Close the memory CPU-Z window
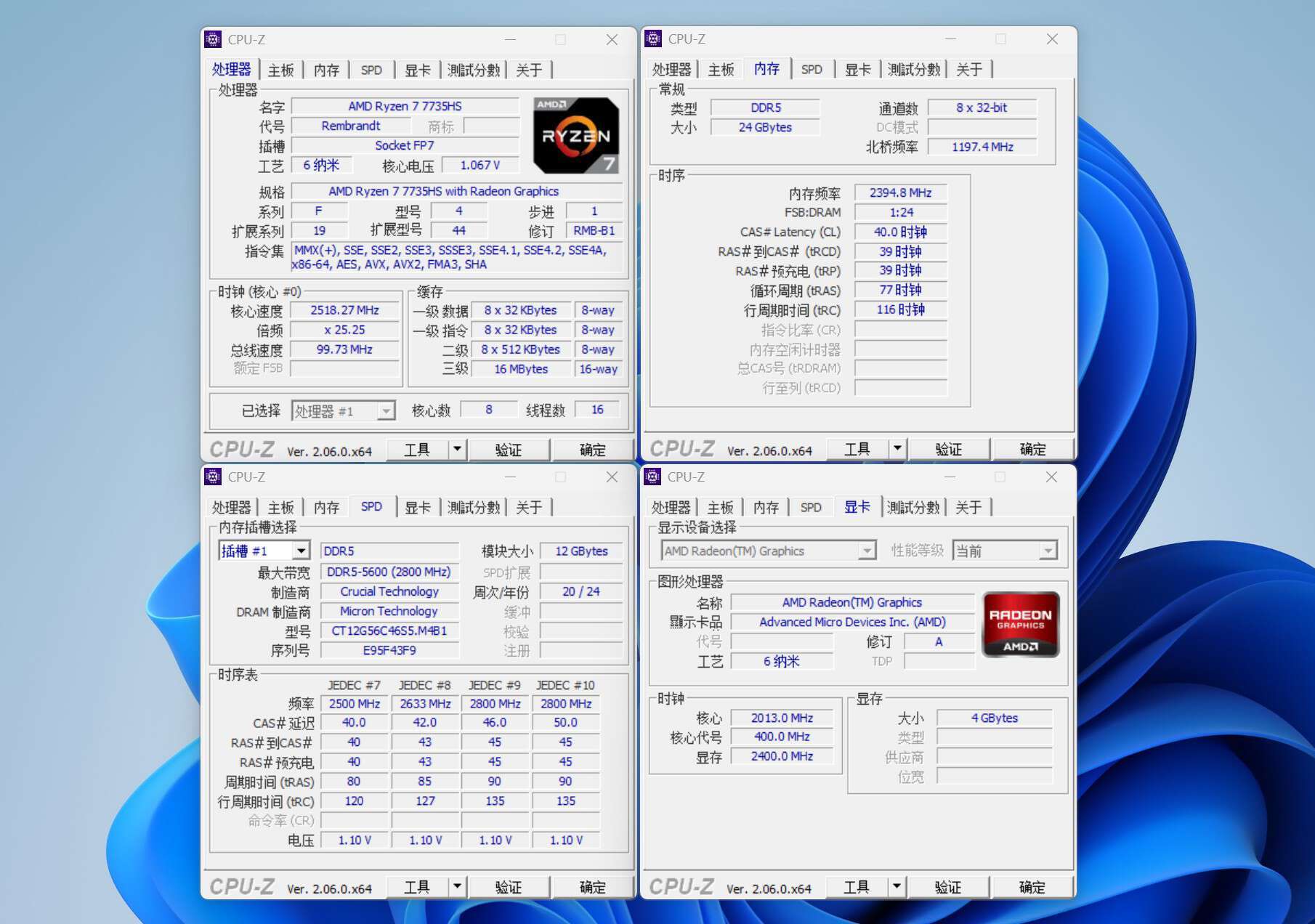The height and width of the screenshot is (924, 1315). click(1052, 38)
